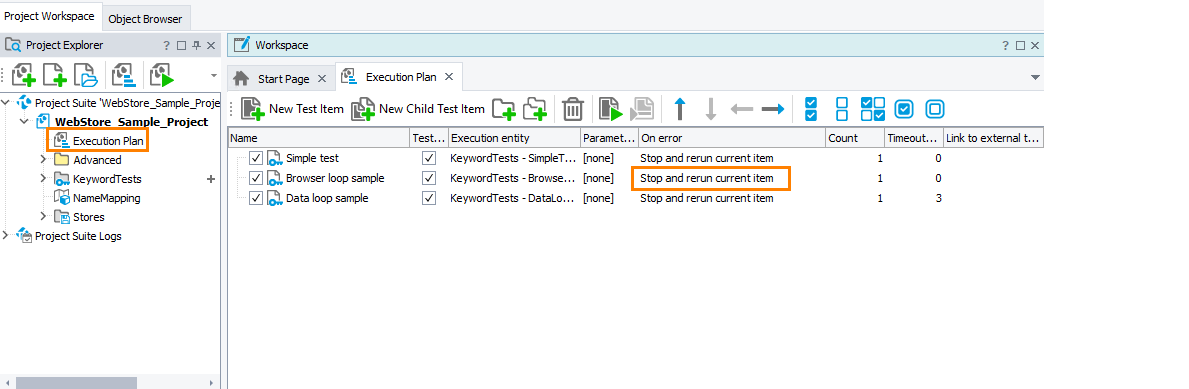Run focused test item toolbar icon

pyautogui.click(x=610, y=109)
